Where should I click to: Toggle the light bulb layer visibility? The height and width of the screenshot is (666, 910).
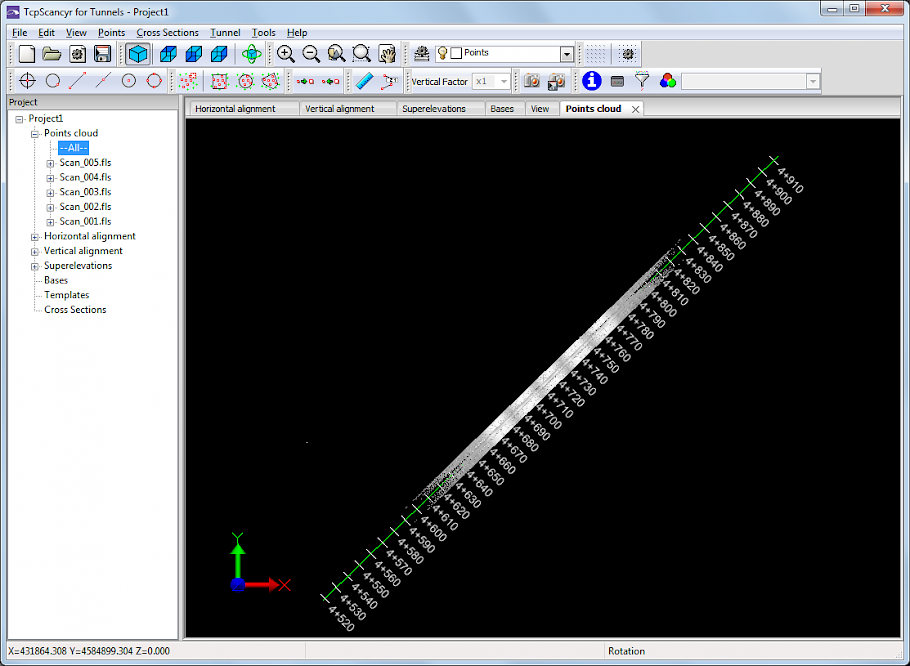click(x=443, y=53)
